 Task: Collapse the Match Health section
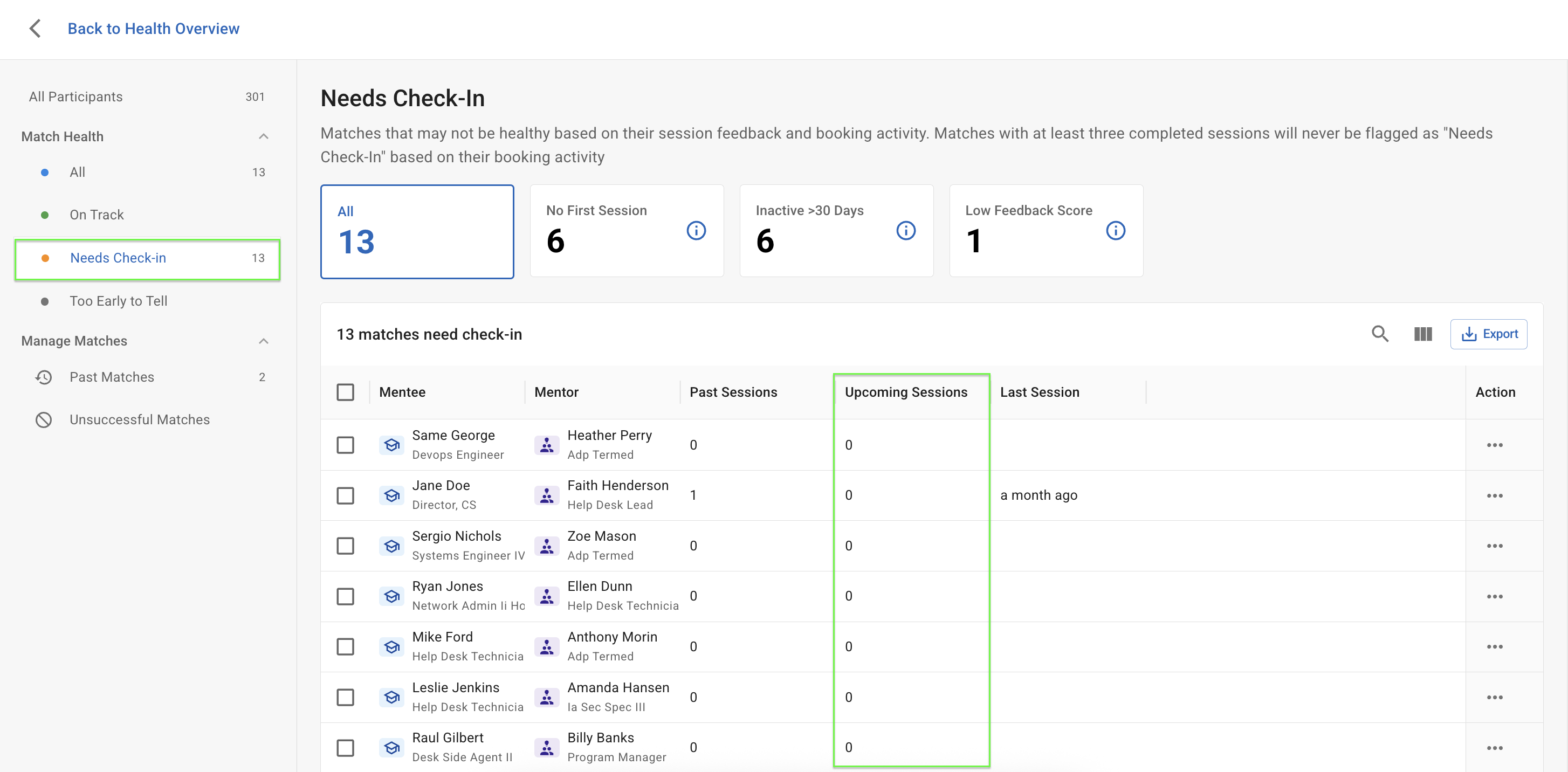(x=264, y=136)
